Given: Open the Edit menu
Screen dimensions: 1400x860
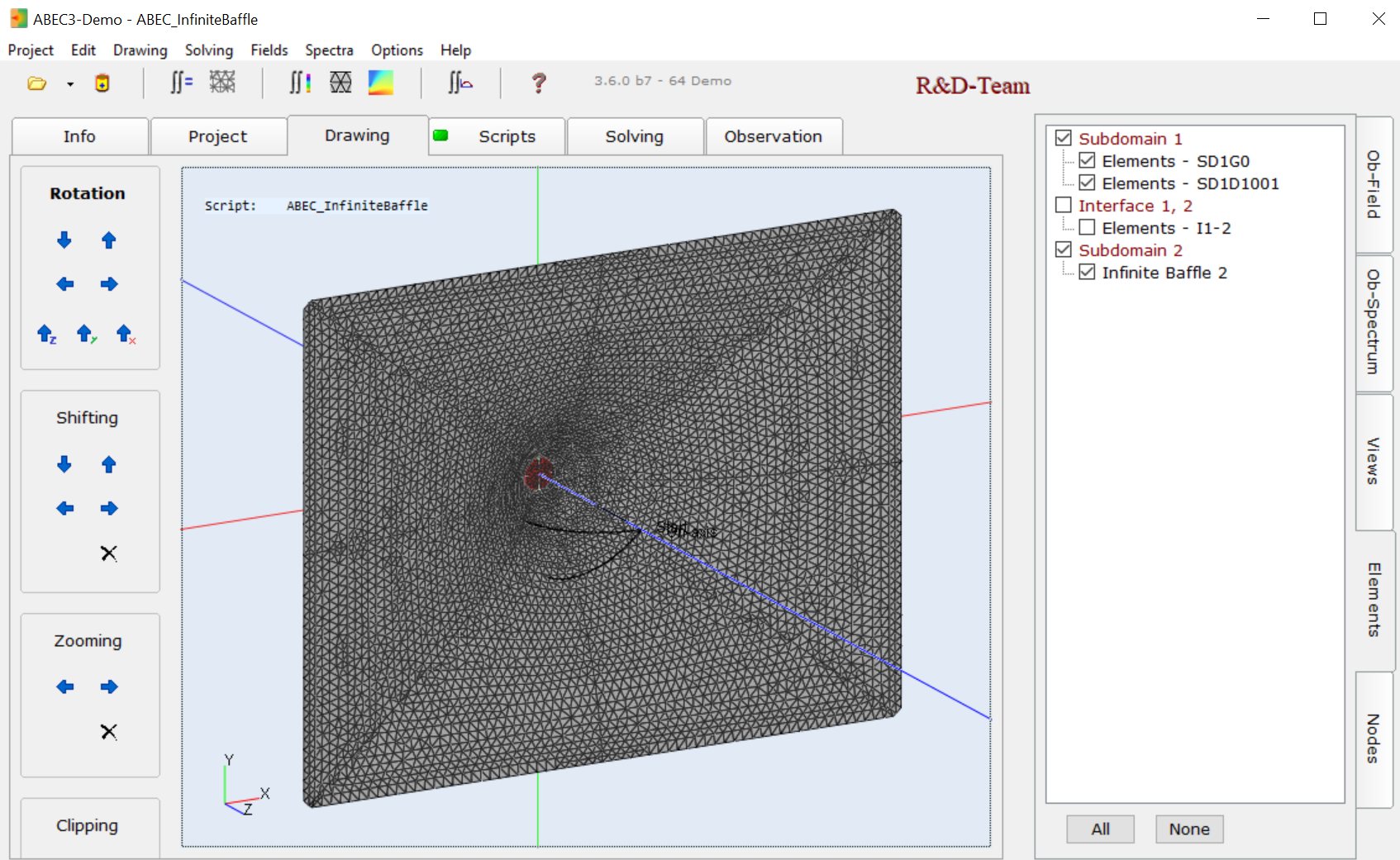Looking at the screenshot, I should (x=83, y=50).
